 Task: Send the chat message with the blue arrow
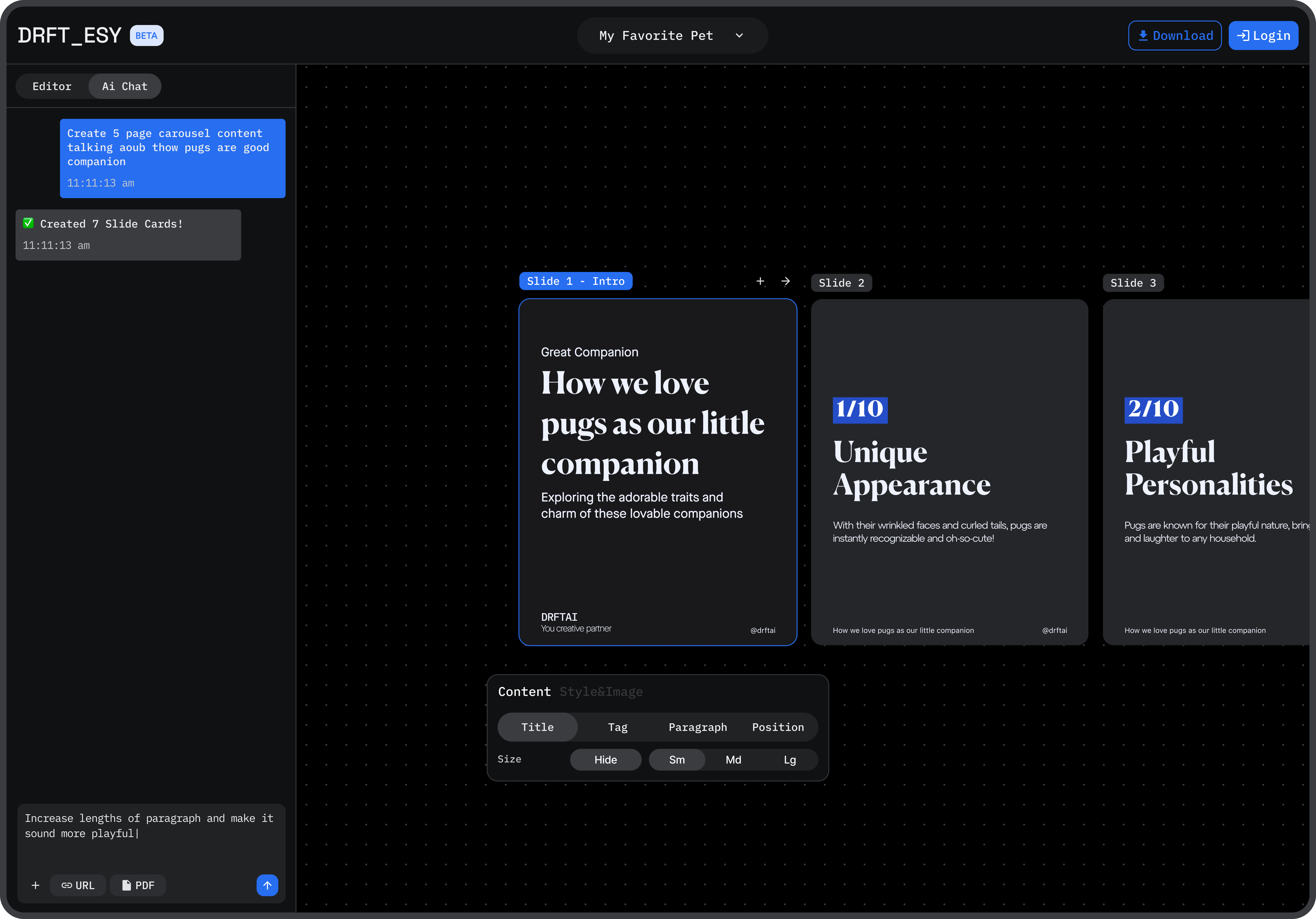coord(267,885)
